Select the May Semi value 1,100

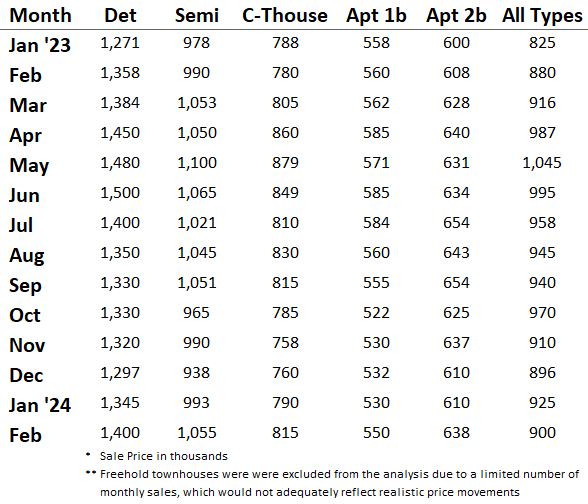197,163
